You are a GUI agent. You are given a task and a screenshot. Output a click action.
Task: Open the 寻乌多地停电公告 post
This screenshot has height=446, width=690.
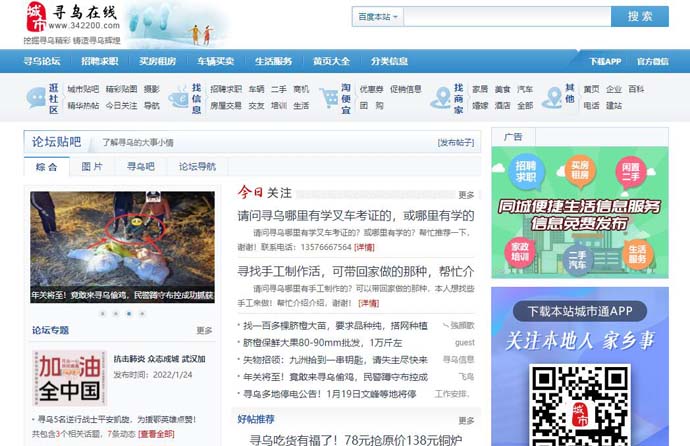click(x=330, y=394)
